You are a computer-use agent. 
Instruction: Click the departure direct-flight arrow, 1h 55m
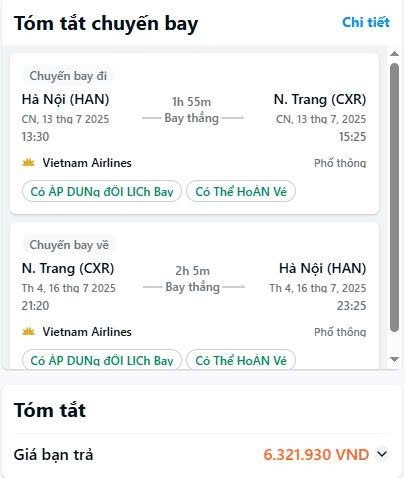coord(192,110)
